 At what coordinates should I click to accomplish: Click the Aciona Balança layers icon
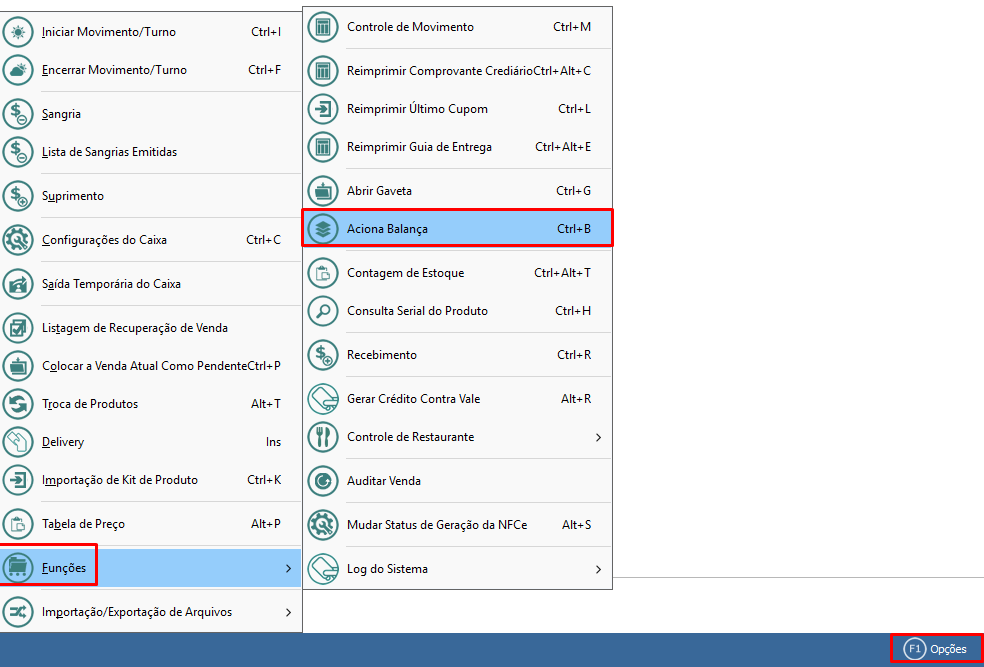323,229
